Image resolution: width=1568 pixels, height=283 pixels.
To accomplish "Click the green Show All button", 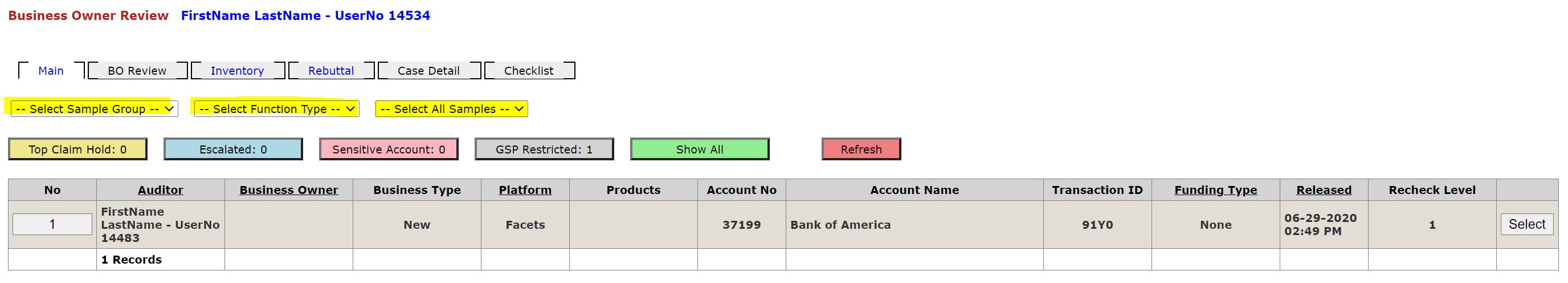I will point(700,149).
